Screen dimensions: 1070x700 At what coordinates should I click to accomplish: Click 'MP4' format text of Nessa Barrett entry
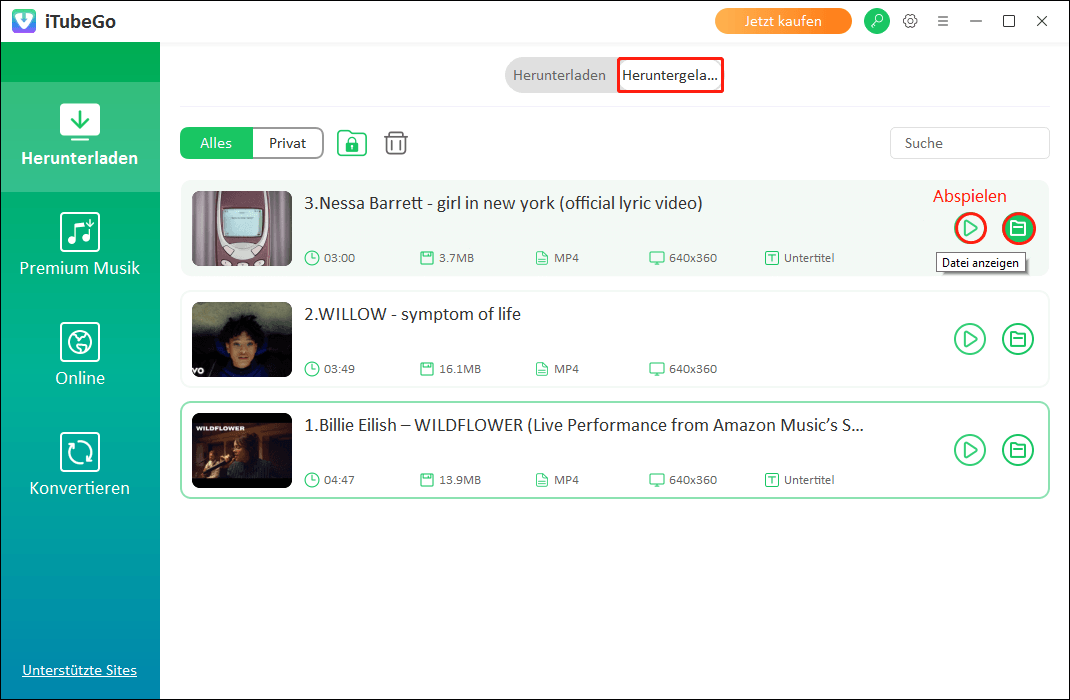(x=566, y=258)
